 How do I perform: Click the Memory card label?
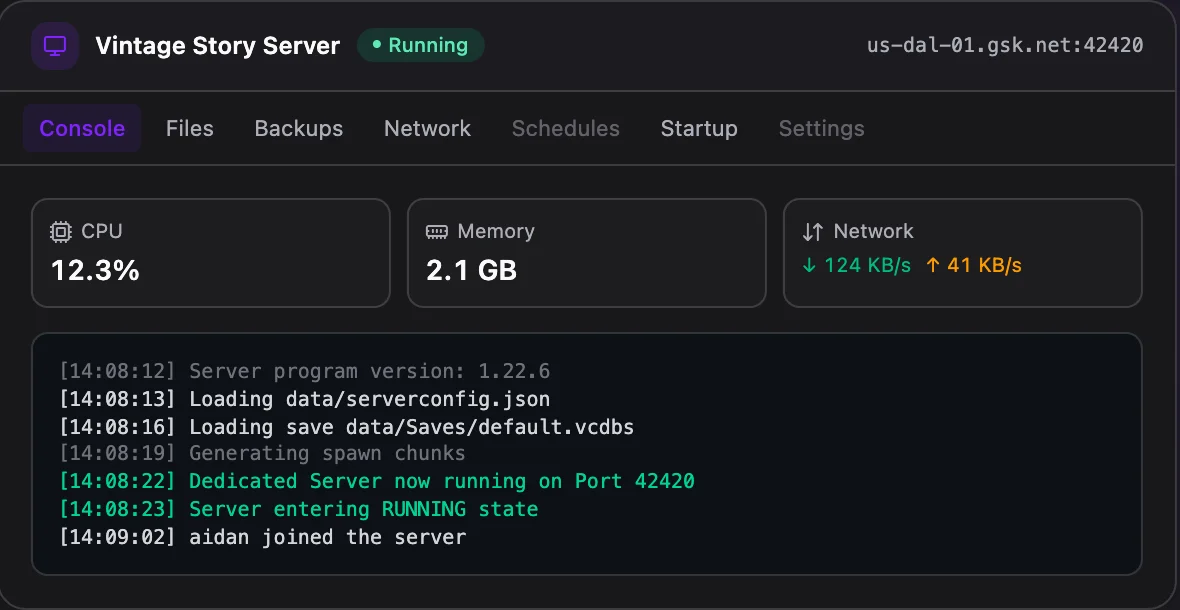496,232
